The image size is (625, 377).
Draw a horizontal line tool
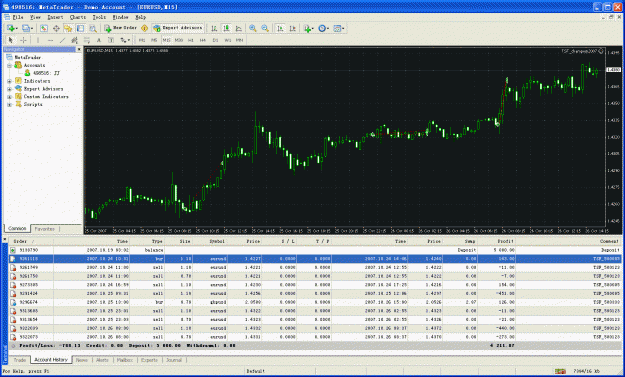50,40
